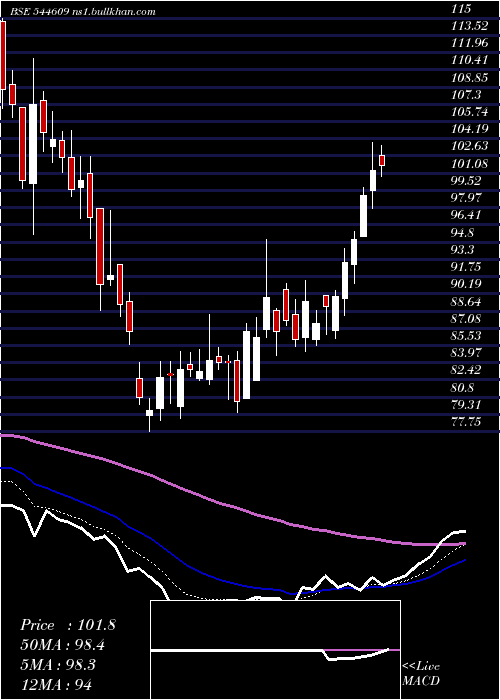Click the 85.53 price axis label
500x700 pixels.
467,336
